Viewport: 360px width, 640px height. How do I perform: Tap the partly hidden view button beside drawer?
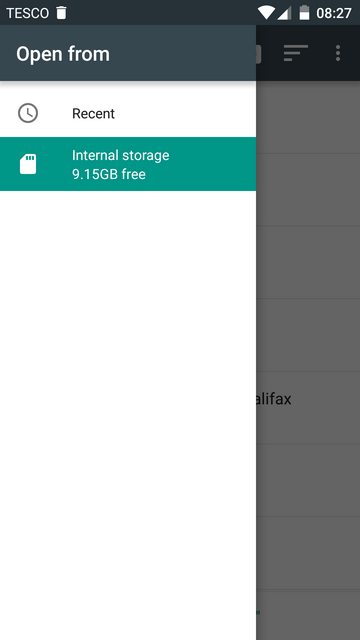click(x=259, y=54)
